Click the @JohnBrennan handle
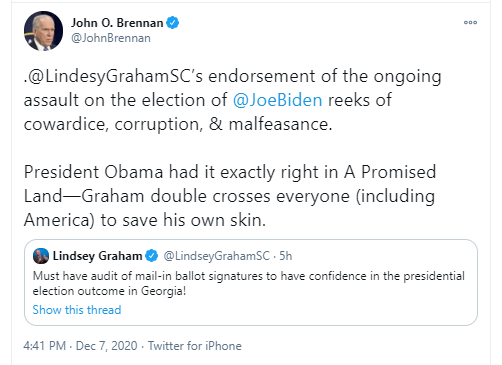 pyautogui.click(x=111, y=38)
